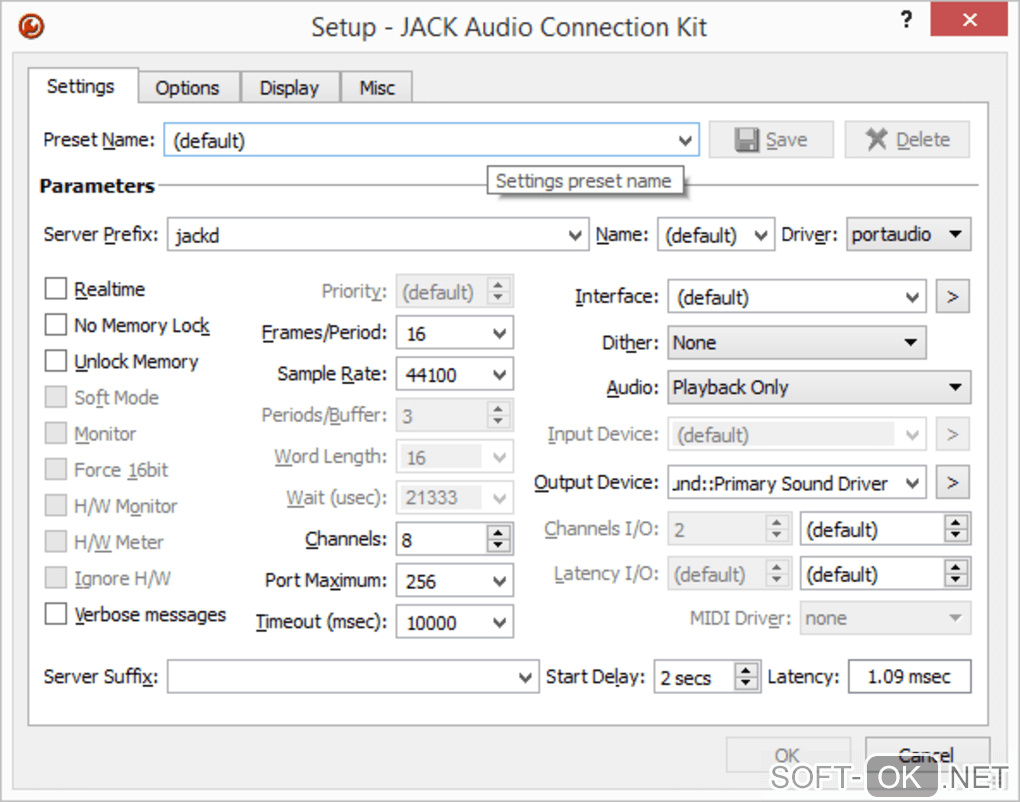
Task: Open the Misc tab
Action: click(377, 88)
